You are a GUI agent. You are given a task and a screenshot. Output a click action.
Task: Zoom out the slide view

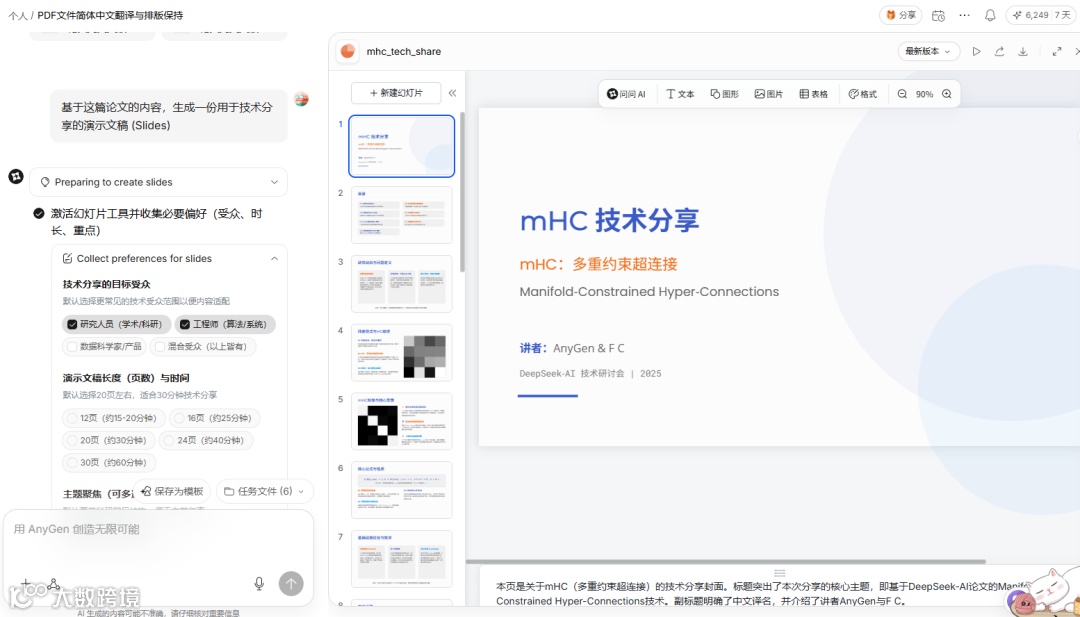(x=902, y=94)
